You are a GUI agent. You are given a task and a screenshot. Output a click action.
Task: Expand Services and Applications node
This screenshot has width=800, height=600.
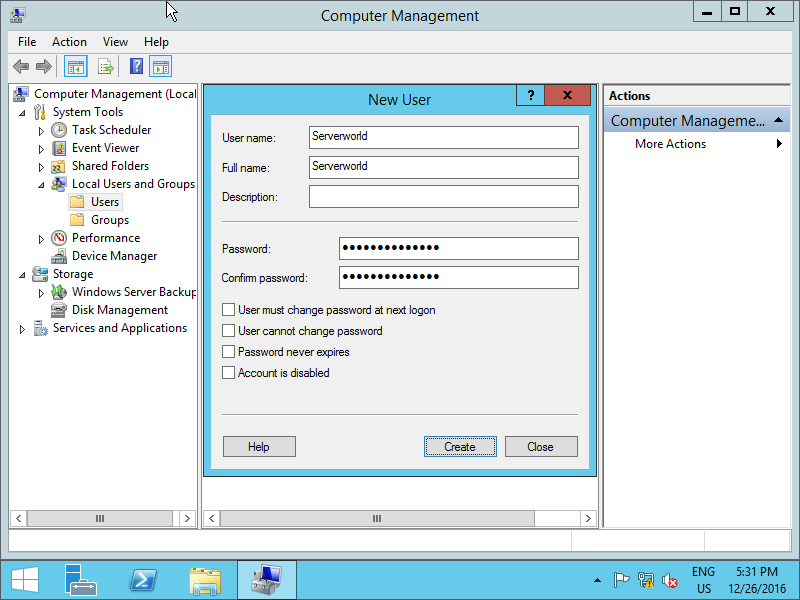(x=22, y=329)
